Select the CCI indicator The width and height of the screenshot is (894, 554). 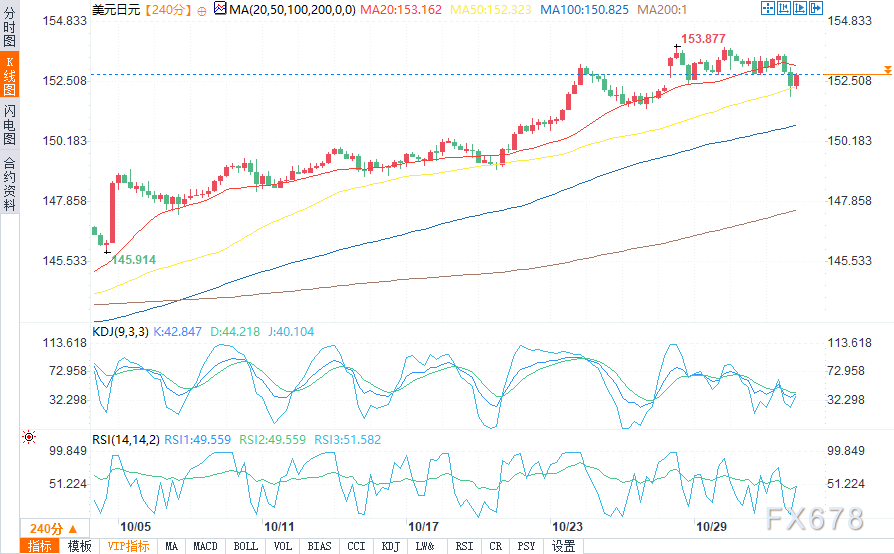pos(356,546)
